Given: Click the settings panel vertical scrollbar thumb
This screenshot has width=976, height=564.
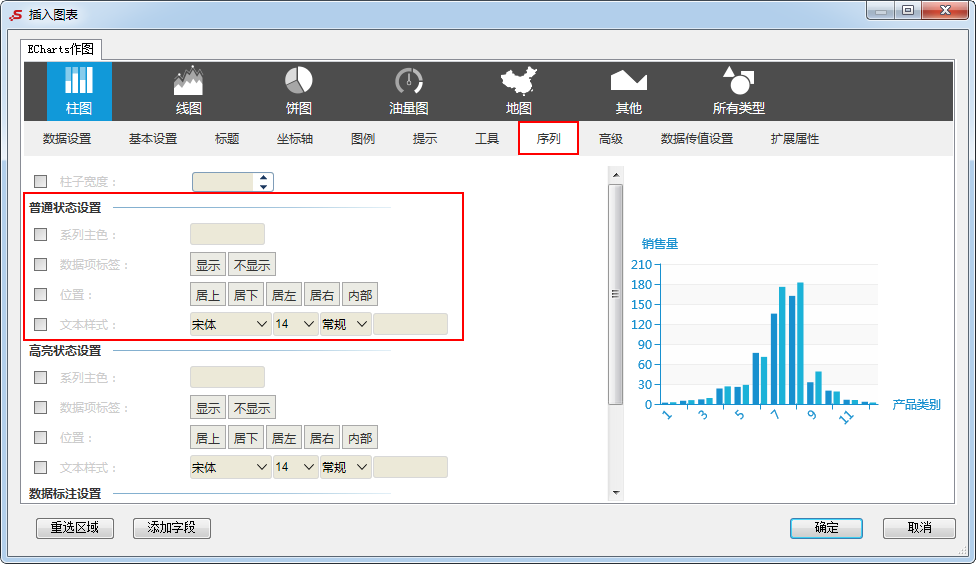Looking at the screenshot, I should coord(616,294).
